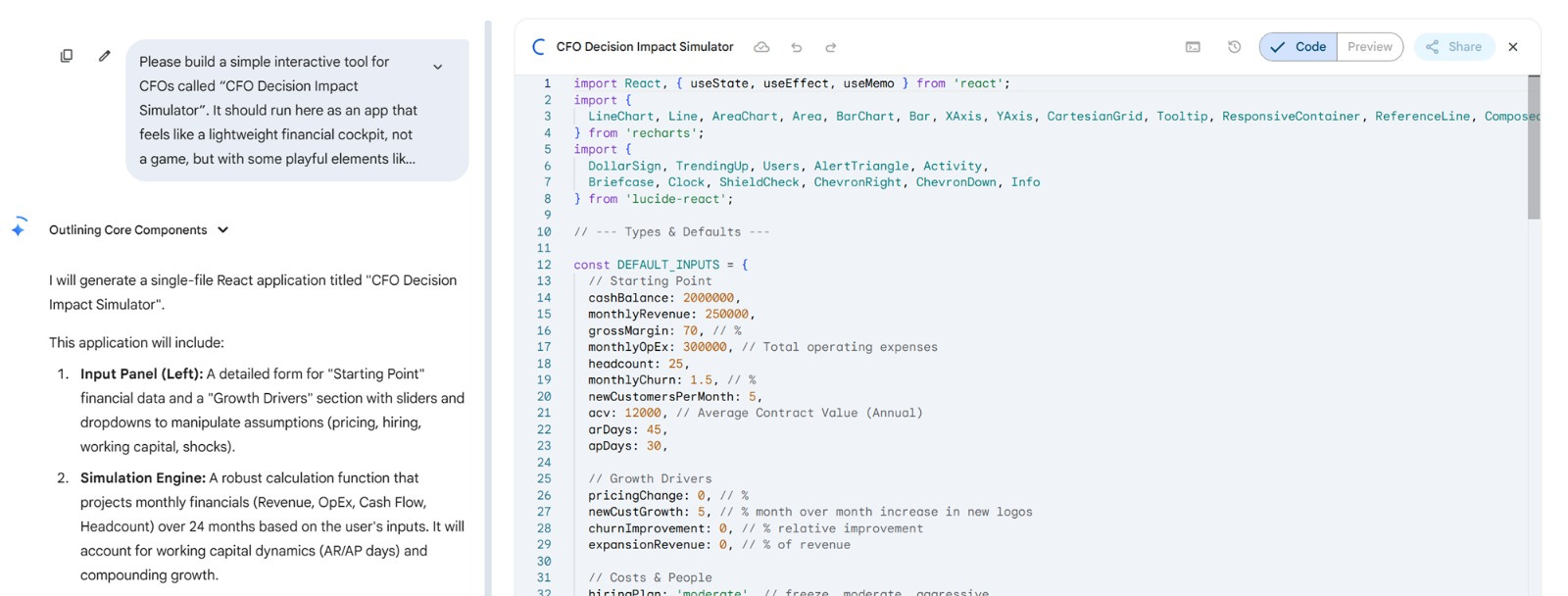Expand the truncated prompt bubble chevron

[438, 67]
